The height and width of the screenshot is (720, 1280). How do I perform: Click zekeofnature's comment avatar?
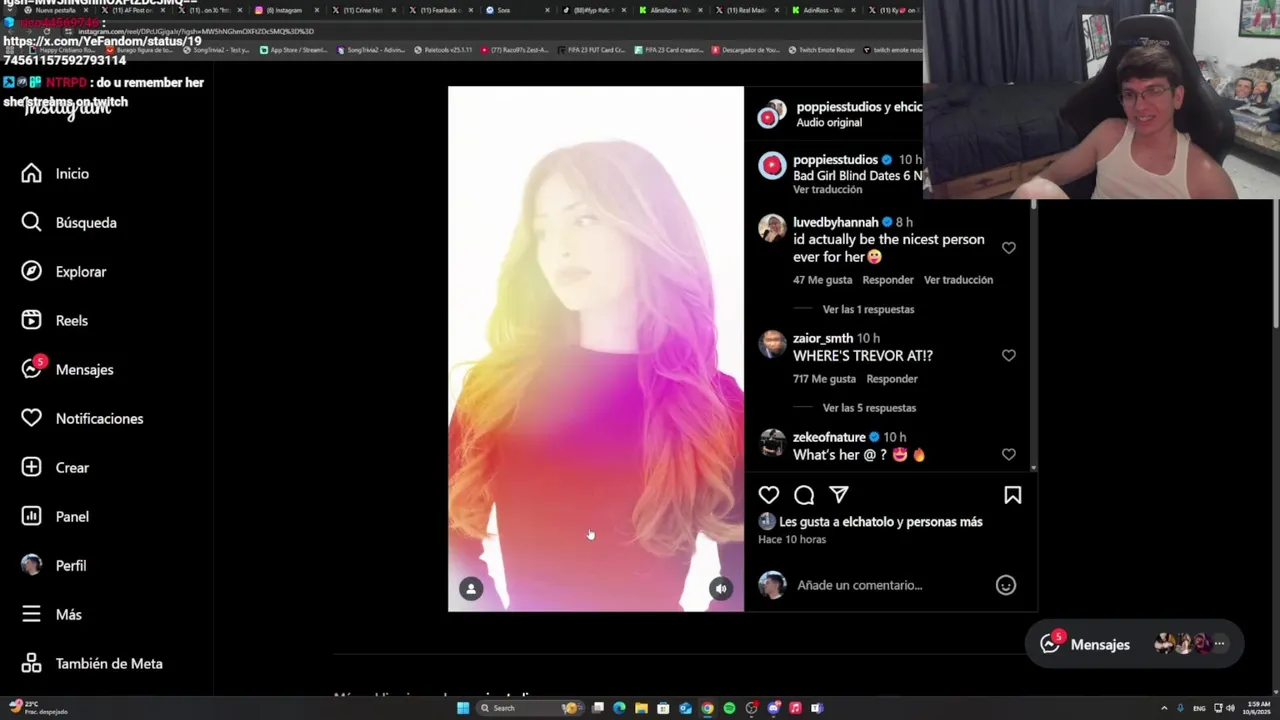tap(772, 443)
